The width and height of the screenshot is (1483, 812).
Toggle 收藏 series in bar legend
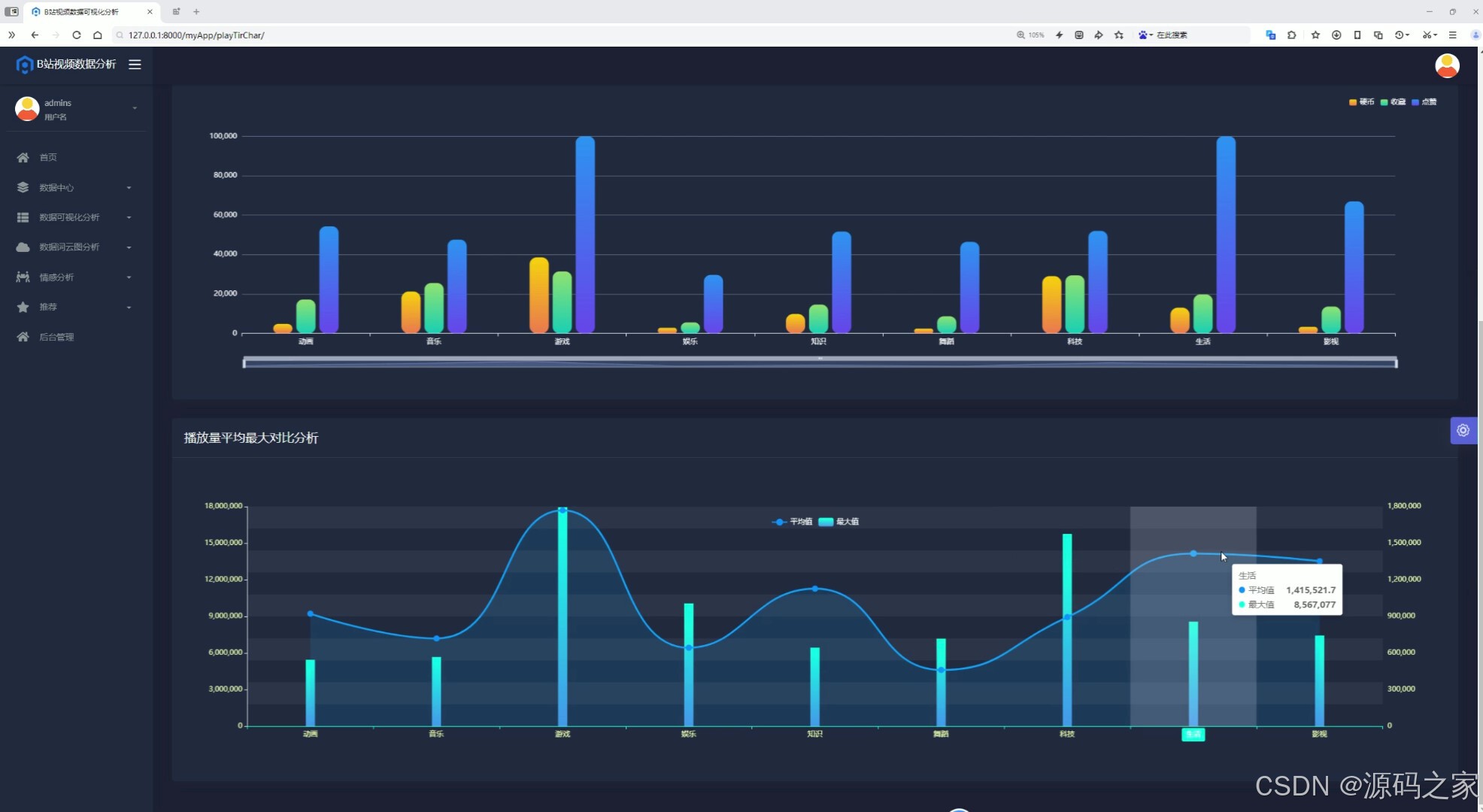[x=1393, y=102]
